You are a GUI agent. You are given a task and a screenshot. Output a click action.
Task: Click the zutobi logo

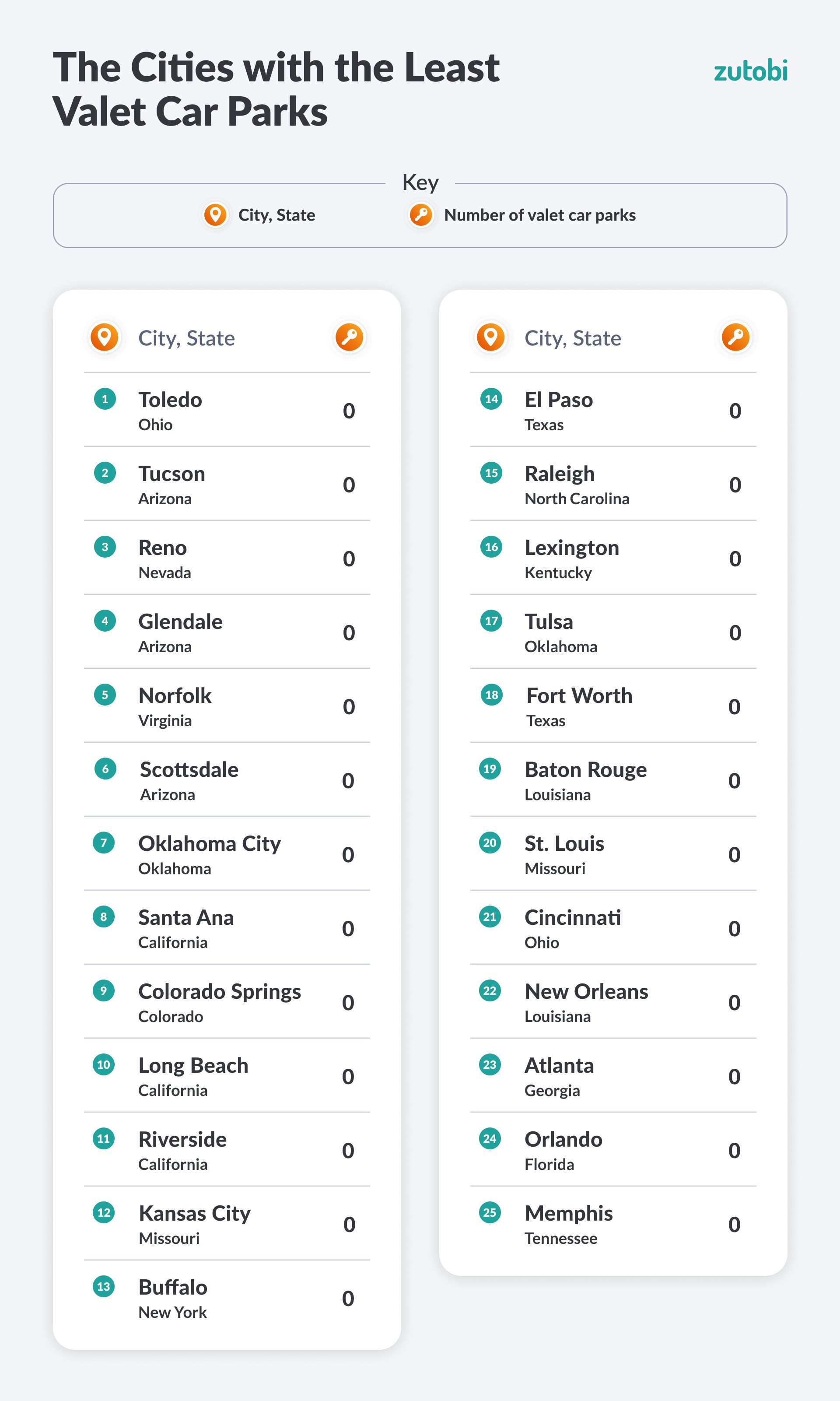pos(750,71)
